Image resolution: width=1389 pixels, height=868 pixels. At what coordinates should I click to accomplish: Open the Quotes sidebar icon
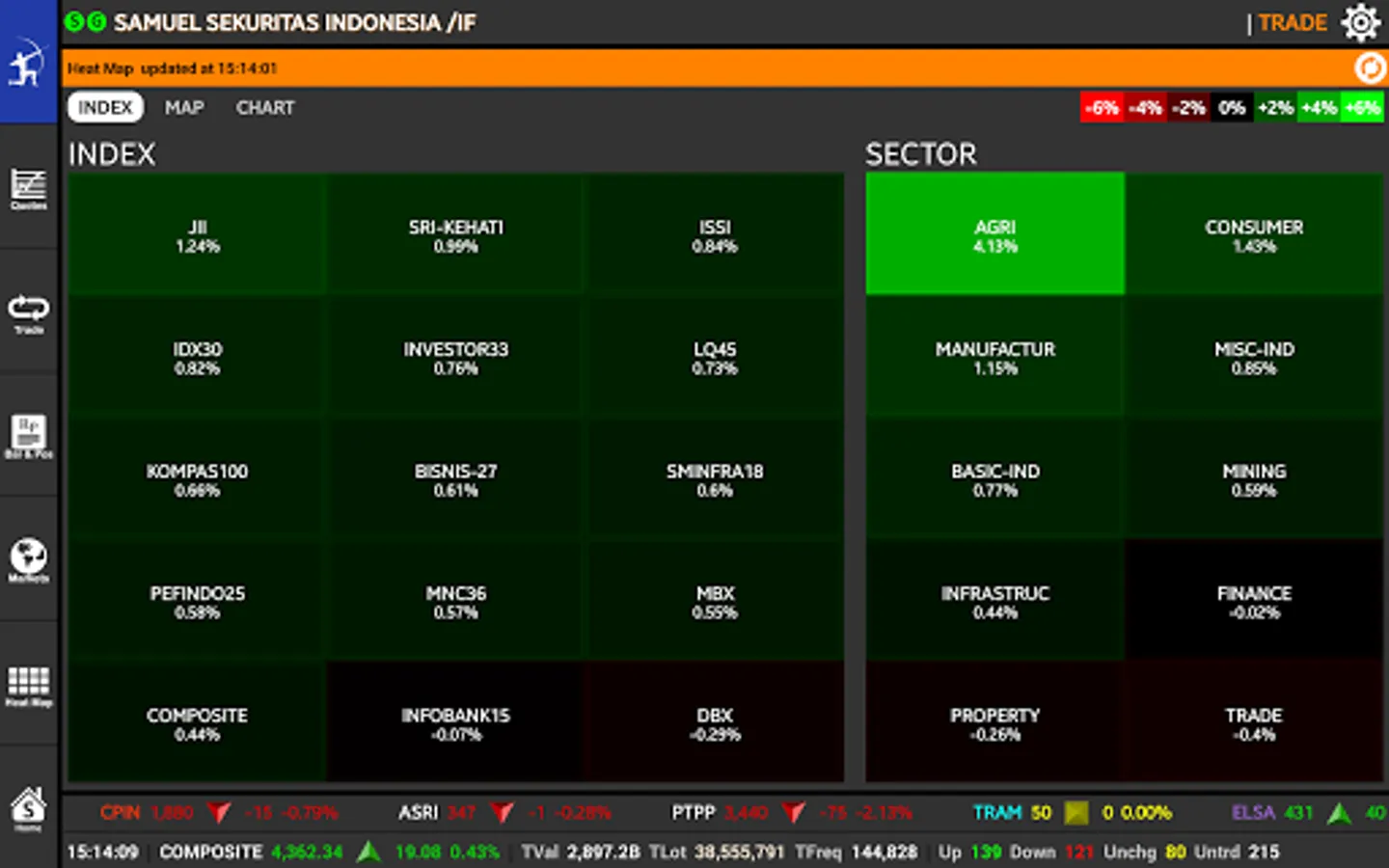28,187
